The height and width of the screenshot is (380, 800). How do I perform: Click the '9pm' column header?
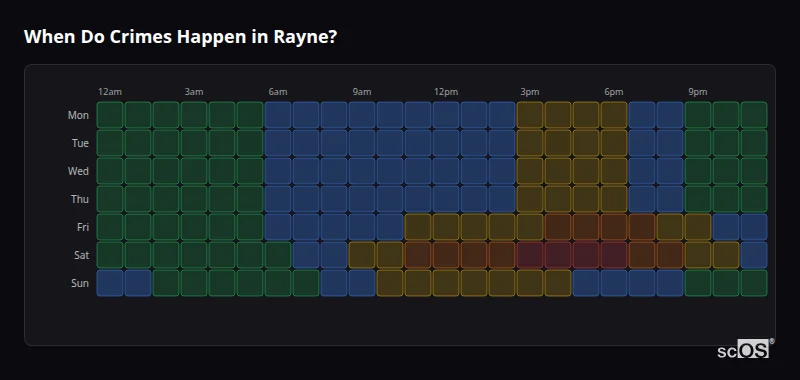pos(698,92)
